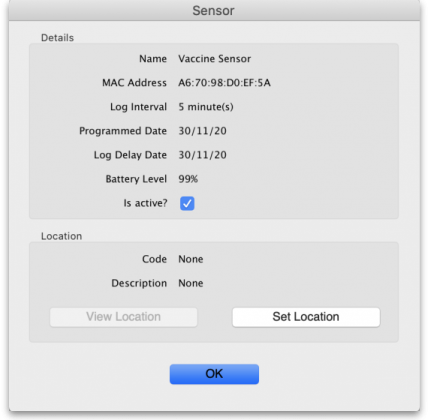Confirm with the OK button
428x420 pixels.
[x=214, y=374]
